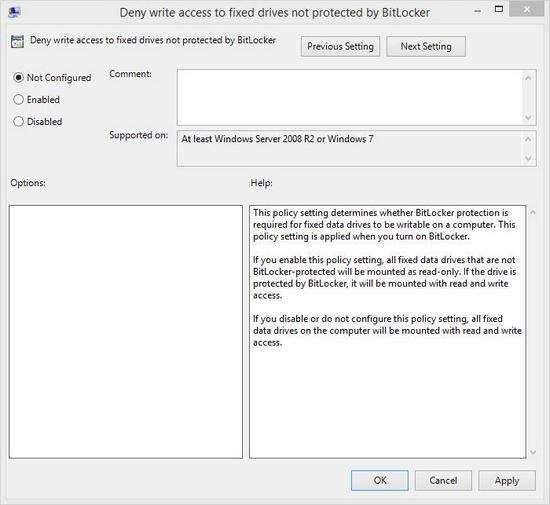The height and width of the screenshot is (505, 550).
Task: Click the 'Options:' label
Action: (28, 183)
